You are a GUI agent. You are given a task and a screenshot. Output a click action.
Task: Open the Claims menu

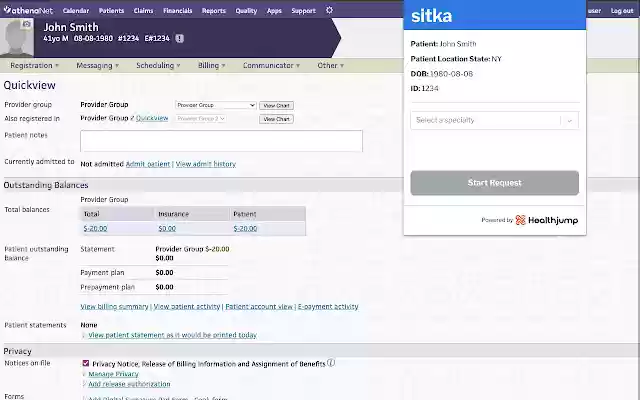click(x=143, y=11)
